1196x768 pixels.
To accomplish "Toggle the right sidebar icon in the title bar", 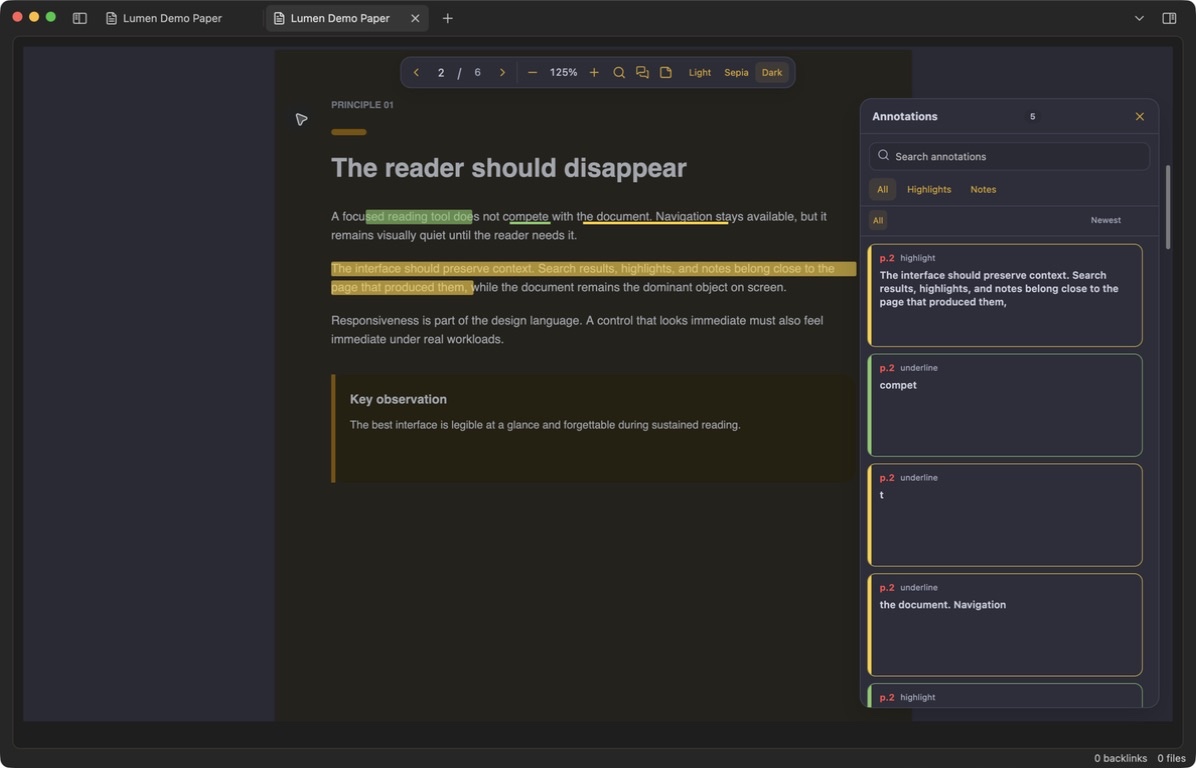I will click(x=1169, y=18).
